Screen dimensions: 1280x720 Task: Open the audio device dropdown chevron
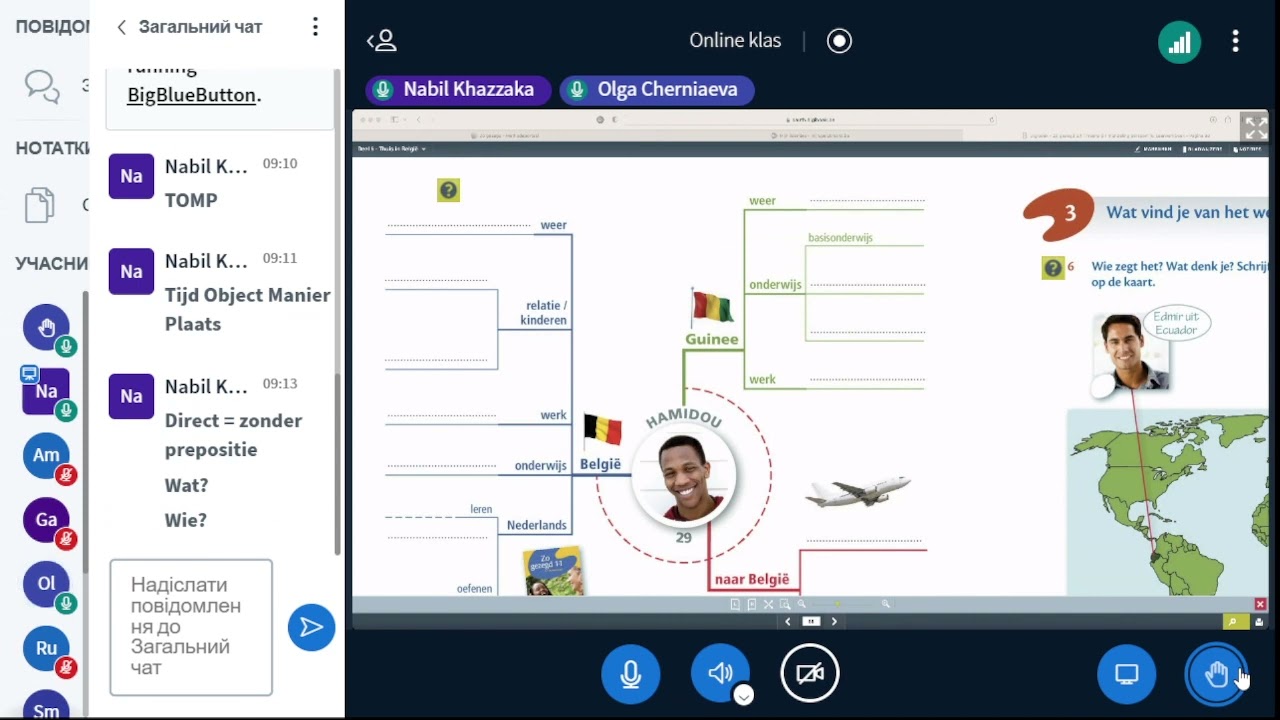click(743, 696)
